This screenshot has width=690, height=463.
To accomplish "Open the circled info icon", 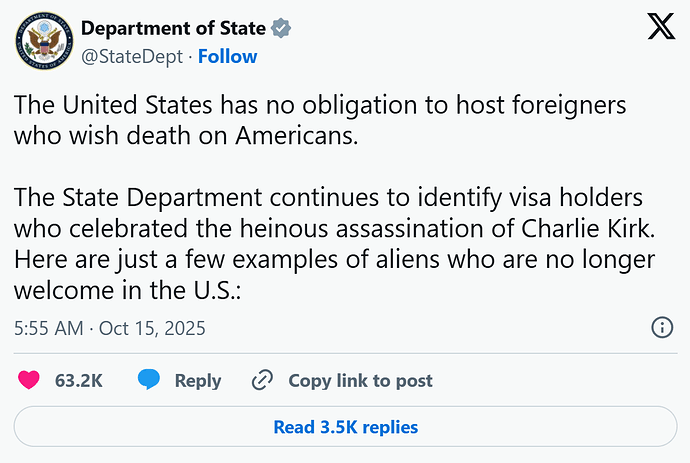I will point(662,328).
